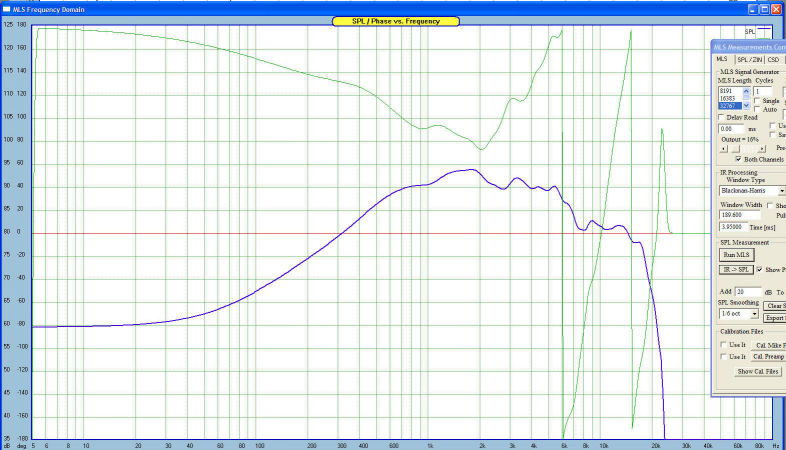Switch to the MLS tab
The image size is (786, 450).
(x=722, y=59)
